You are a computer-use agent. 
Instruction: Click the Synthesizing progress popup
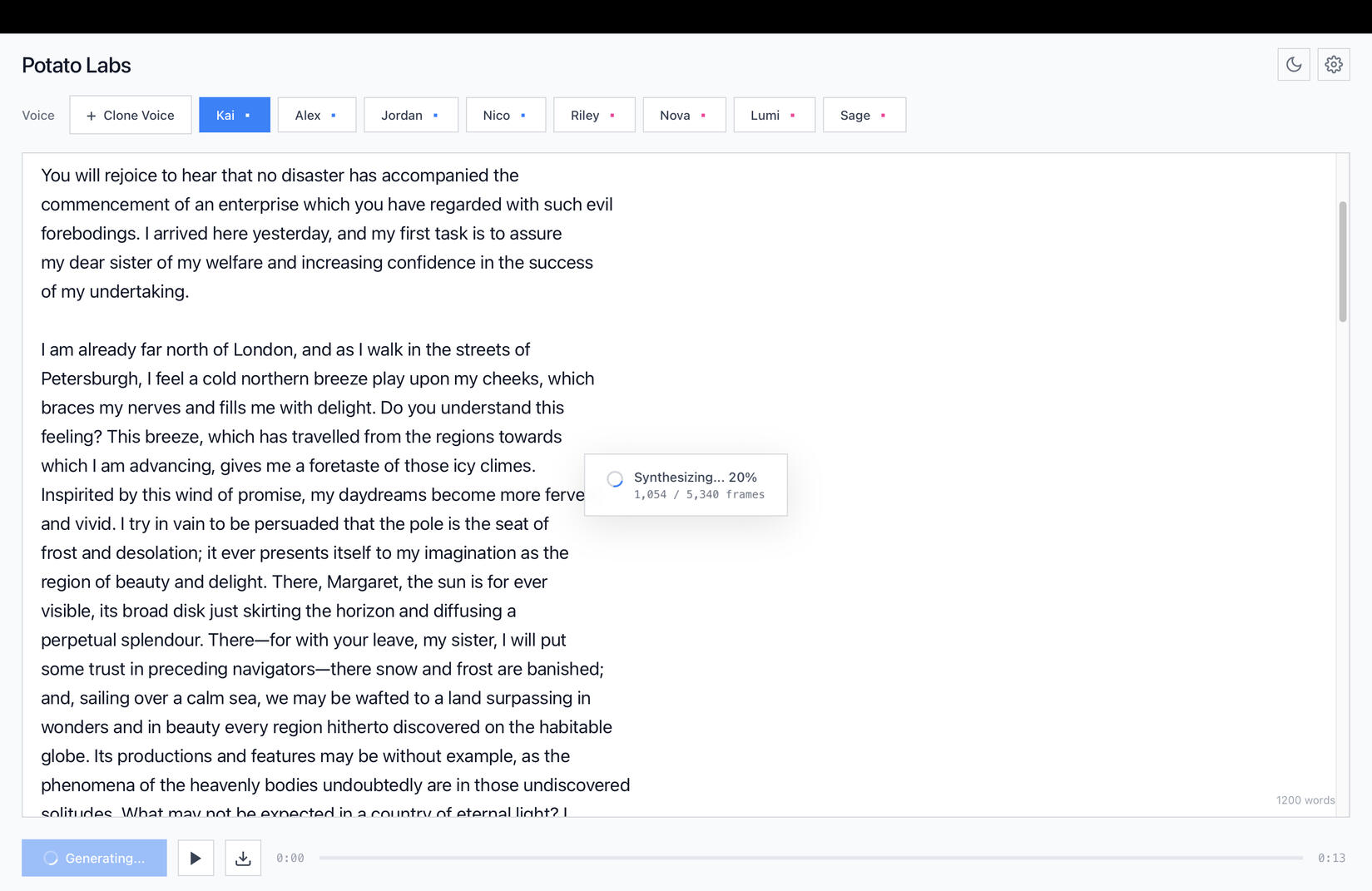coord(686,485)
